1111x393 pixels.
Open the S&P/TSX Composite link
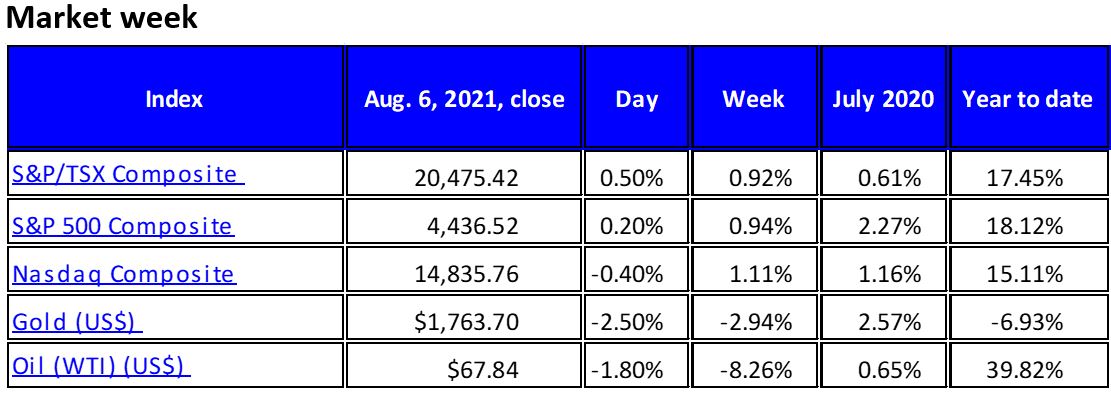(128, 174)
